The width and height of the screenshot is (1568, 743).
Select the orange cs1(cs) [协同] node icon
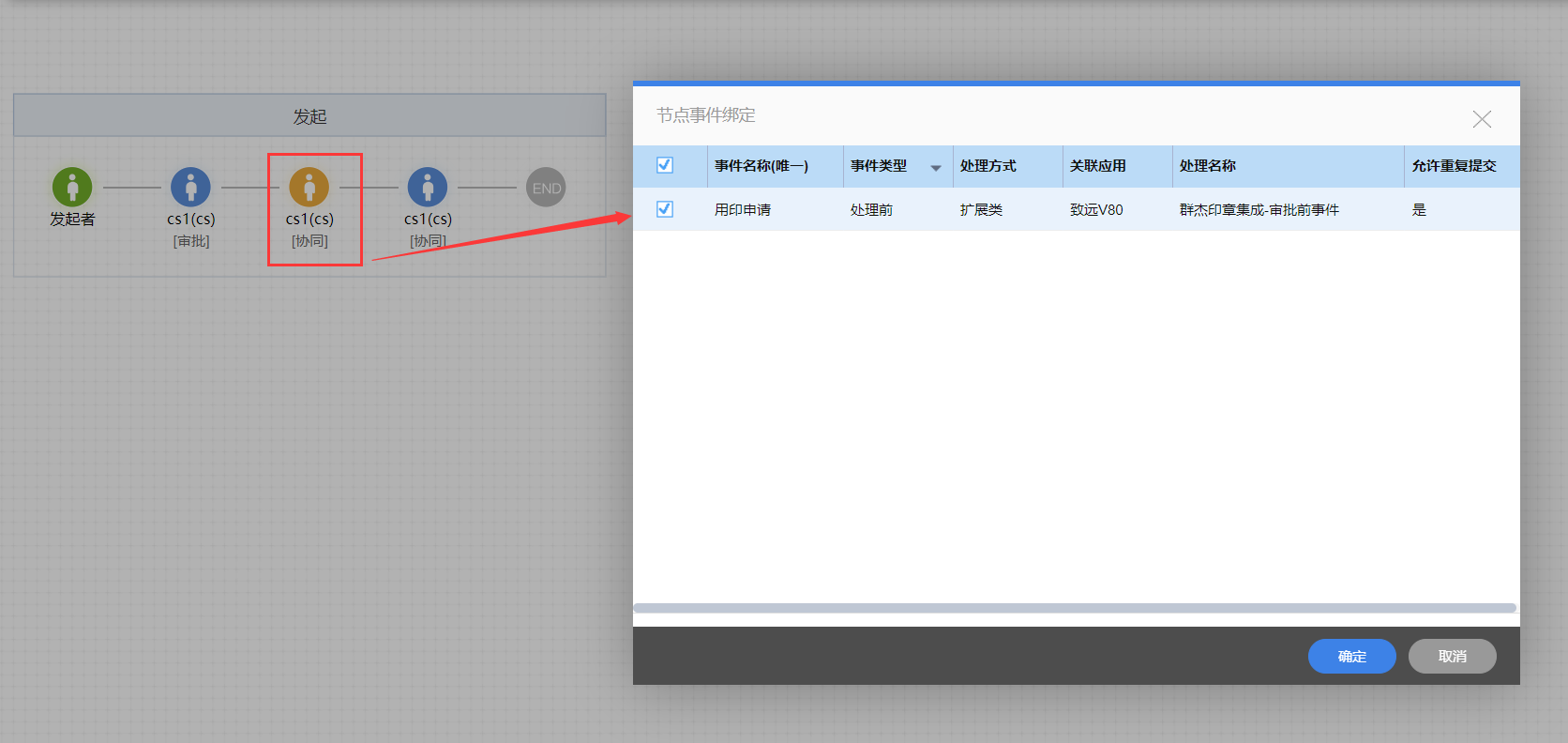tap(309, 187)
